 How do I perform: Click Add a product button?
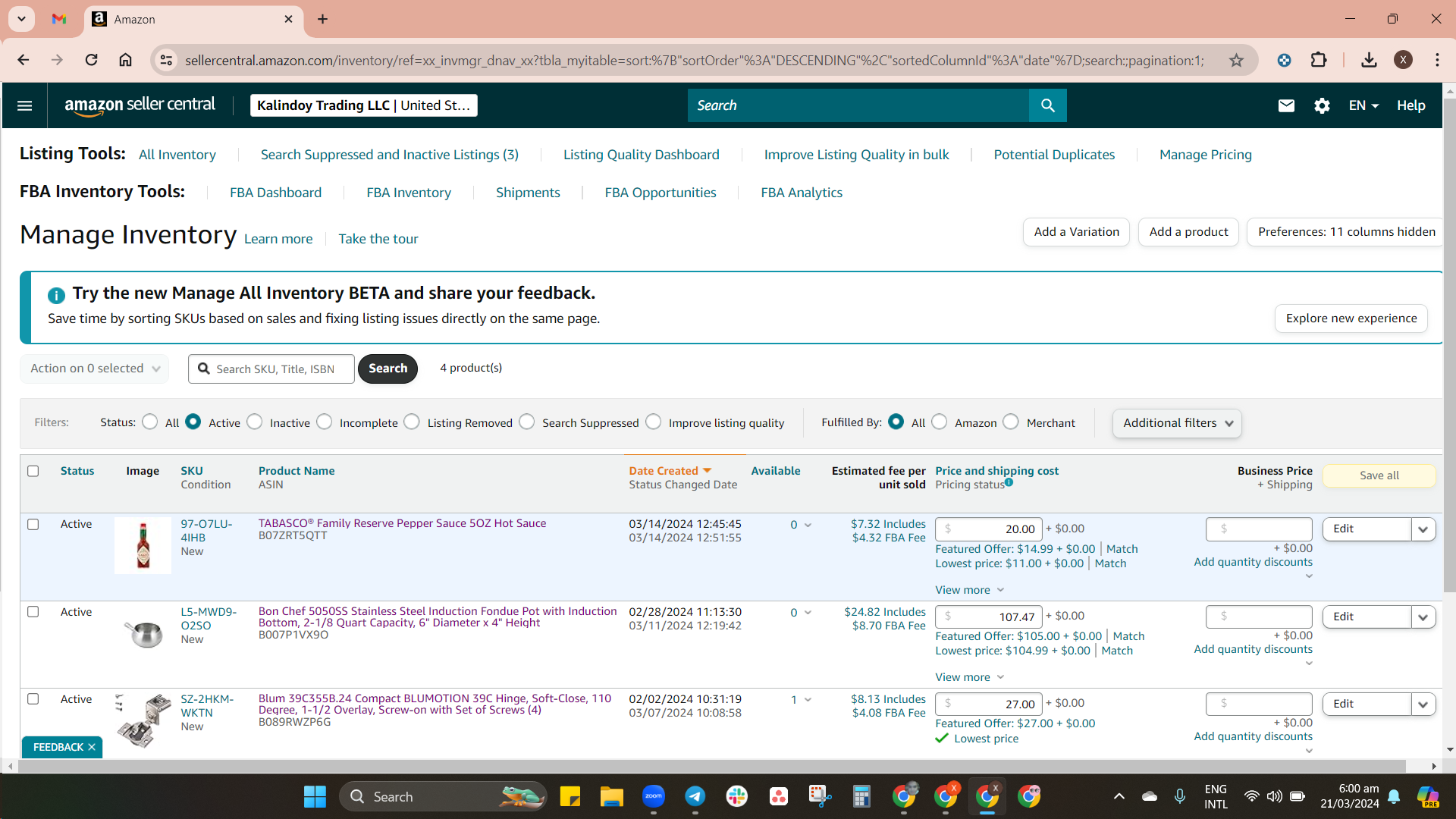(x=1188, y=232)
